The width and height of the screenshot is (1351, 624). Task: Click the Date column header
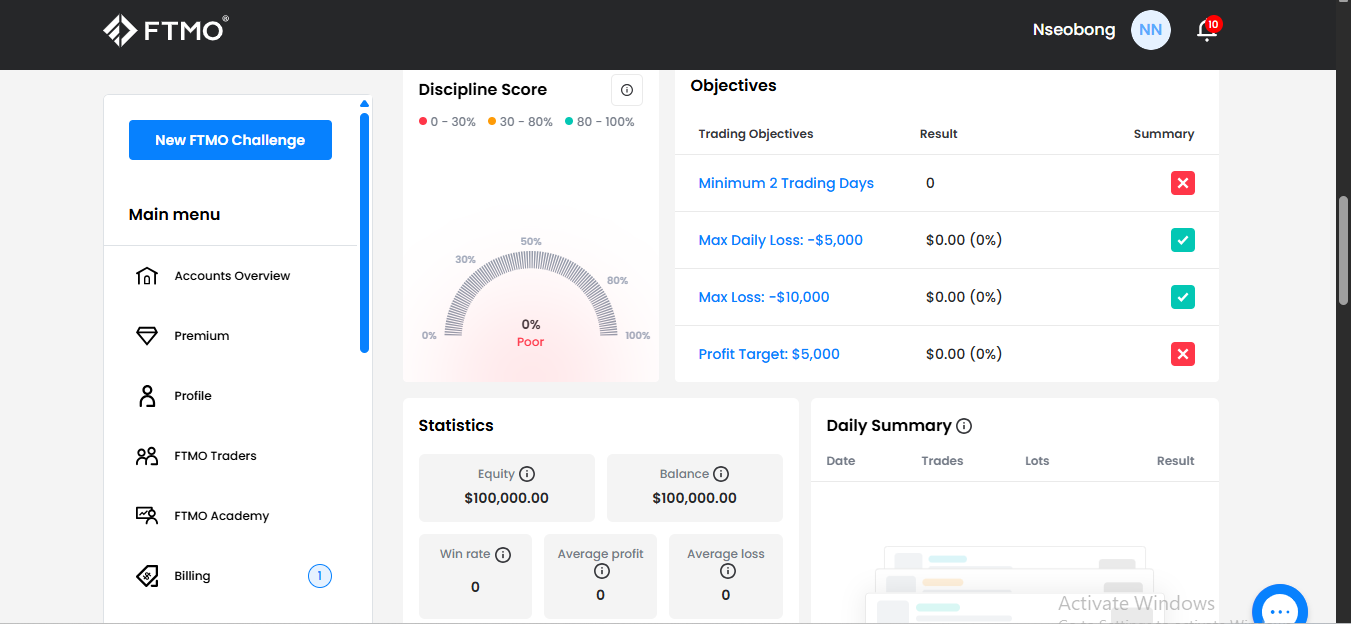tap(841, 461)
